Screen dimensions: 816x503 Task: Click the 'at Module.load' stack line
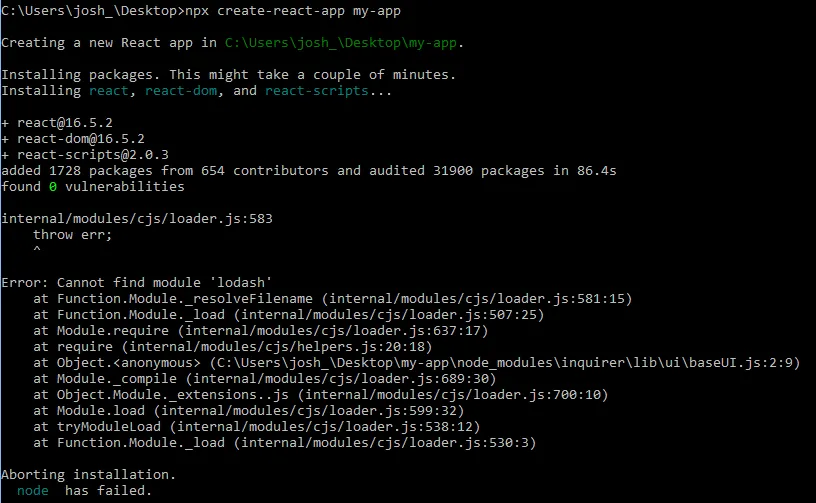click(x=249, y=411)
